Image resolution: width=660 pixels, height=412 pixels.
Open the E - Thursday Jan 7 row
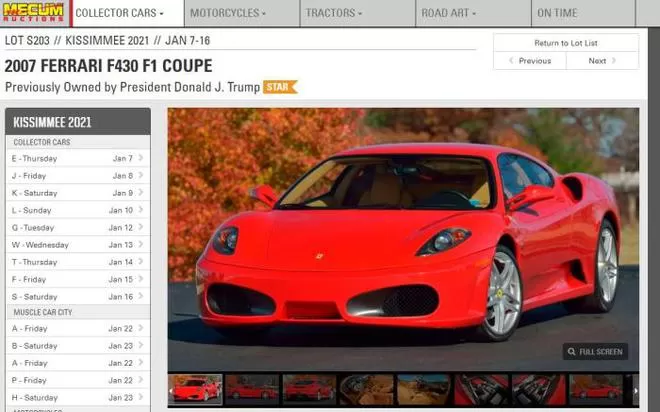(78, 158)
